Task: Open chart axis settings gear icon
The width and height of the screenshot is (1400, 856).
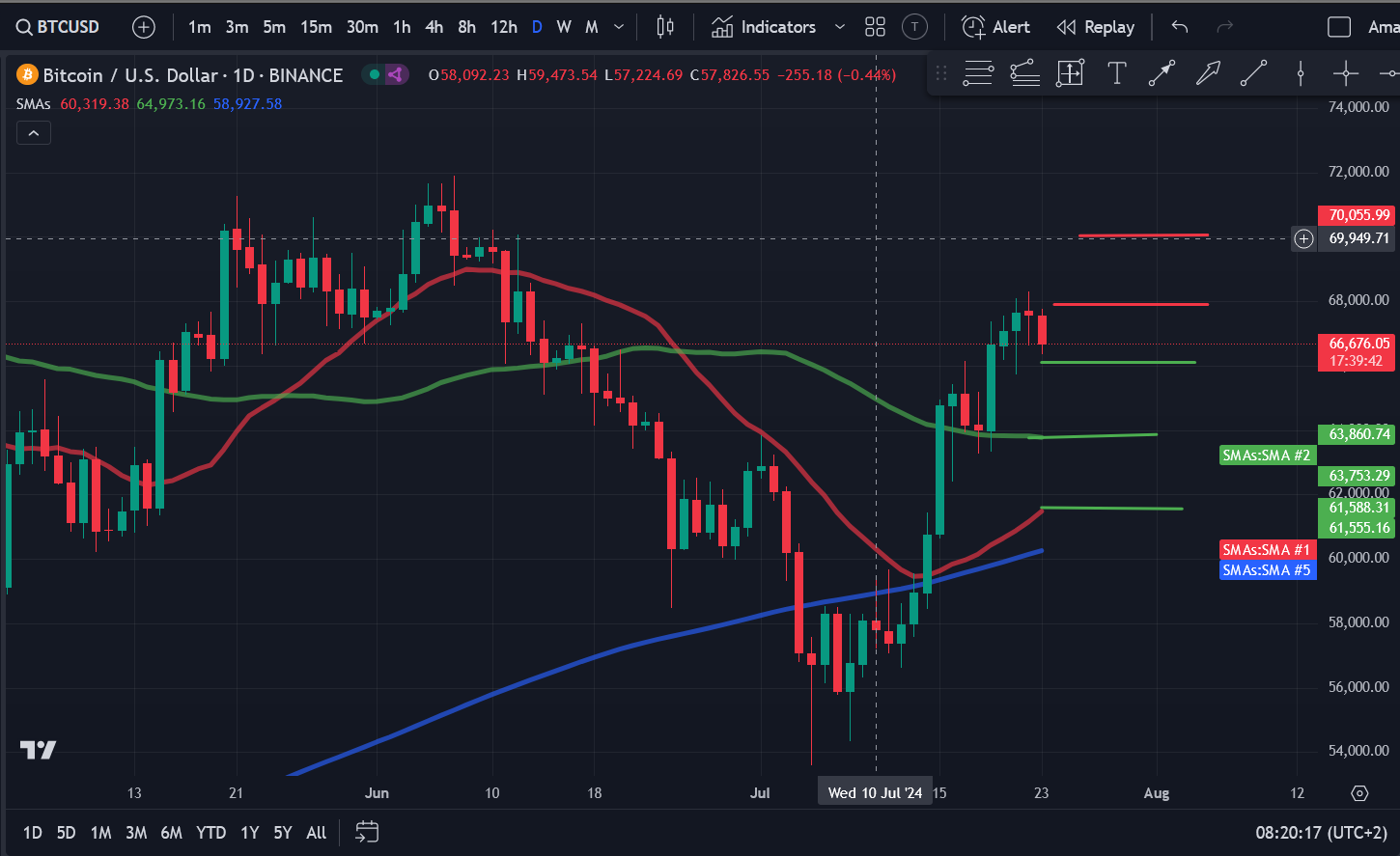Action: click(x=1359, y=793)
